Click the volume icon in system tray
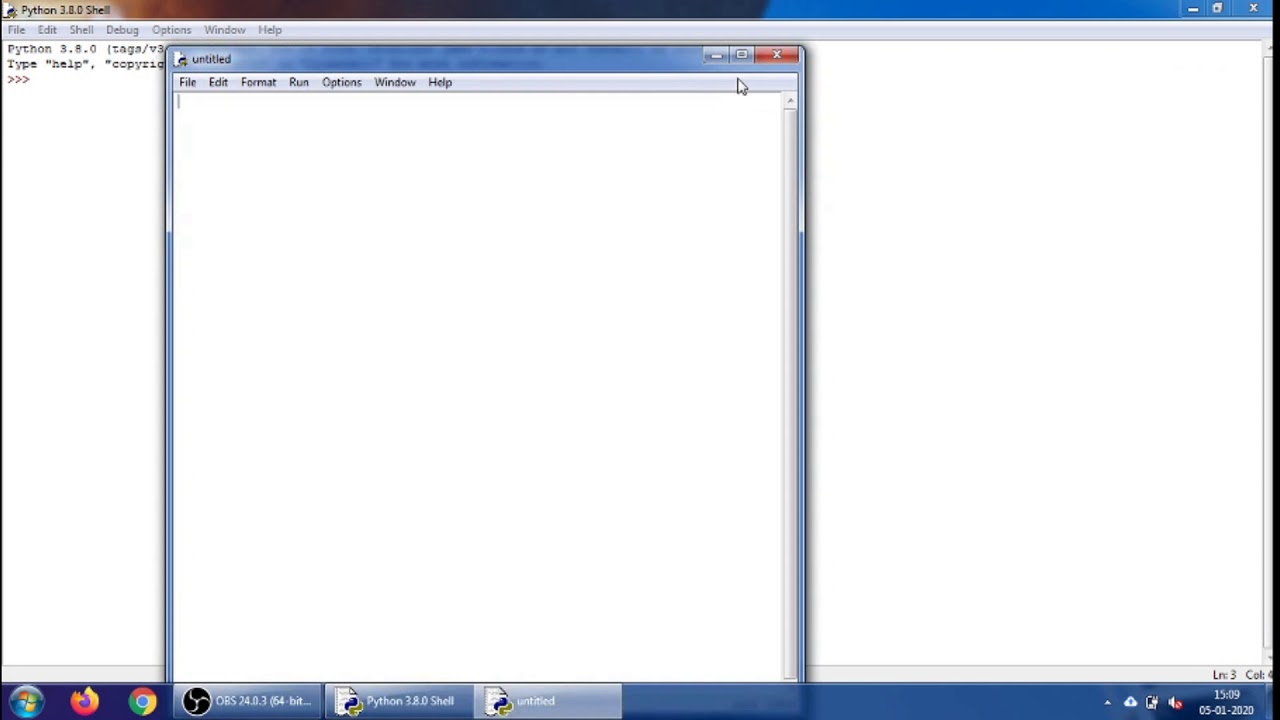The image size is (1280, 720). pyautogui.click(x=1175, y=702)
